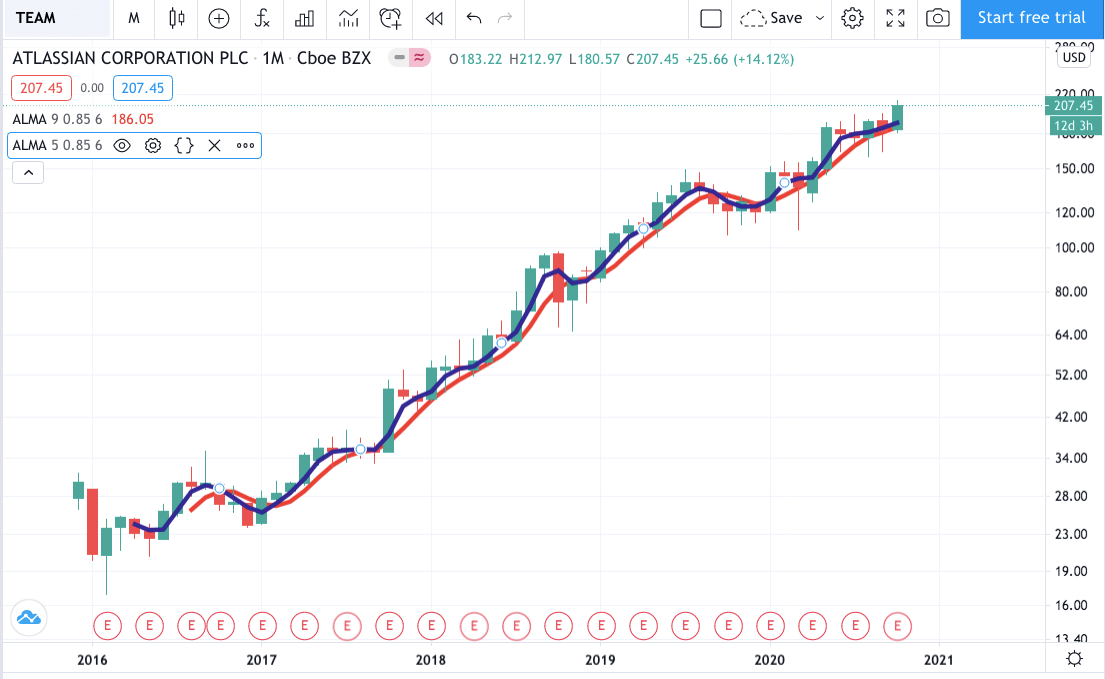
Task: Click the 100.00 price scale label
Action: (x=1074, y=248)
